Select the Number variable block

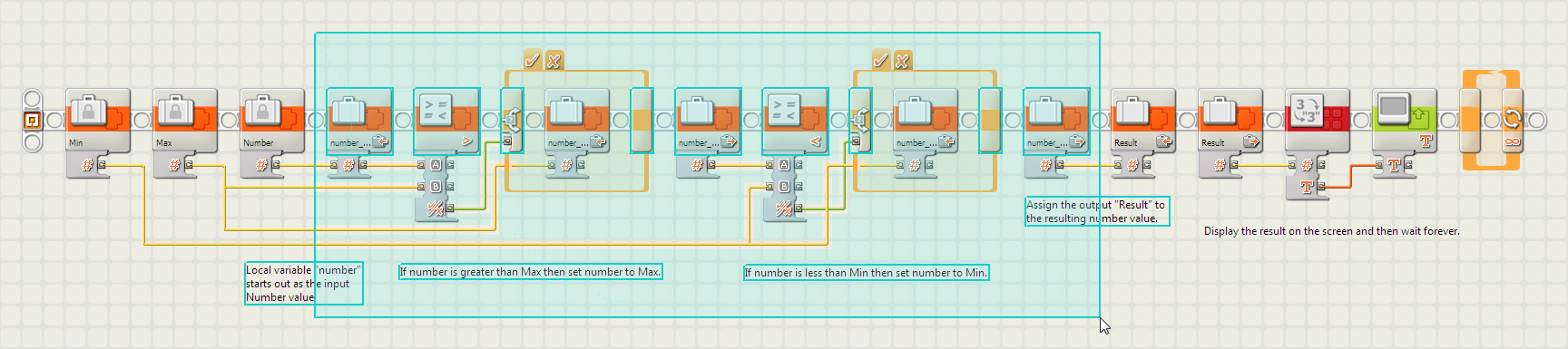click(x=272, y=120)
